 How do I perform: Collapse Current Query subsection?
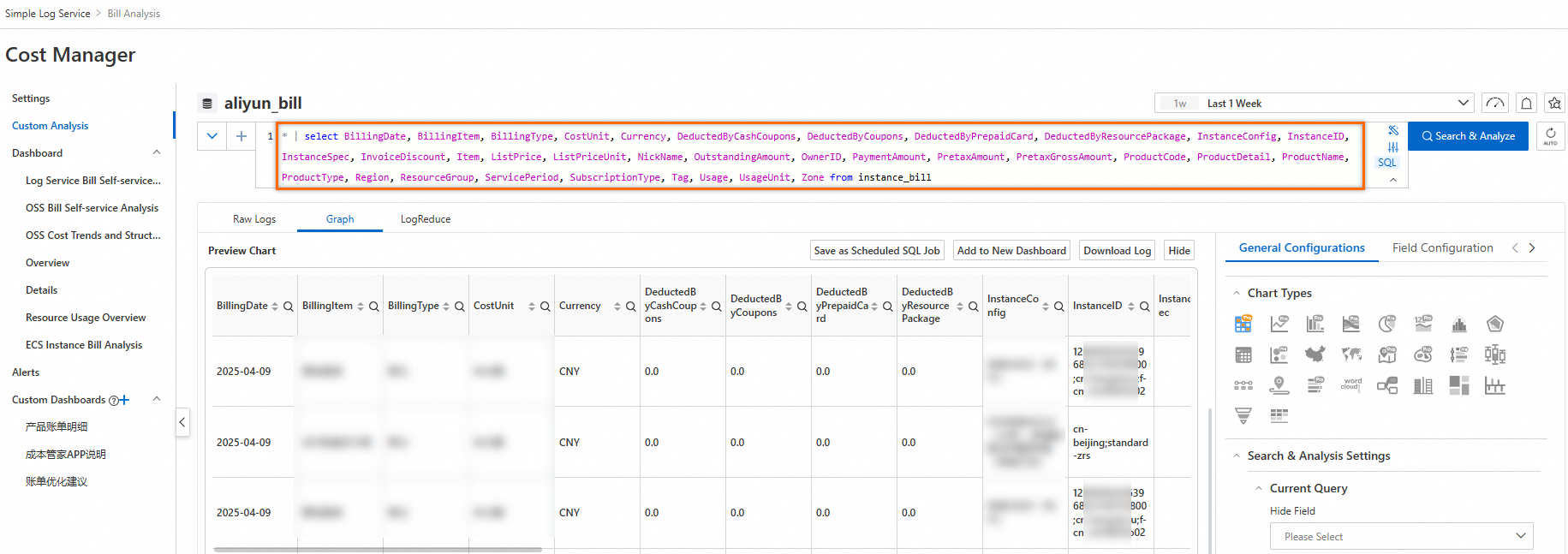(x=1259, y=488)
